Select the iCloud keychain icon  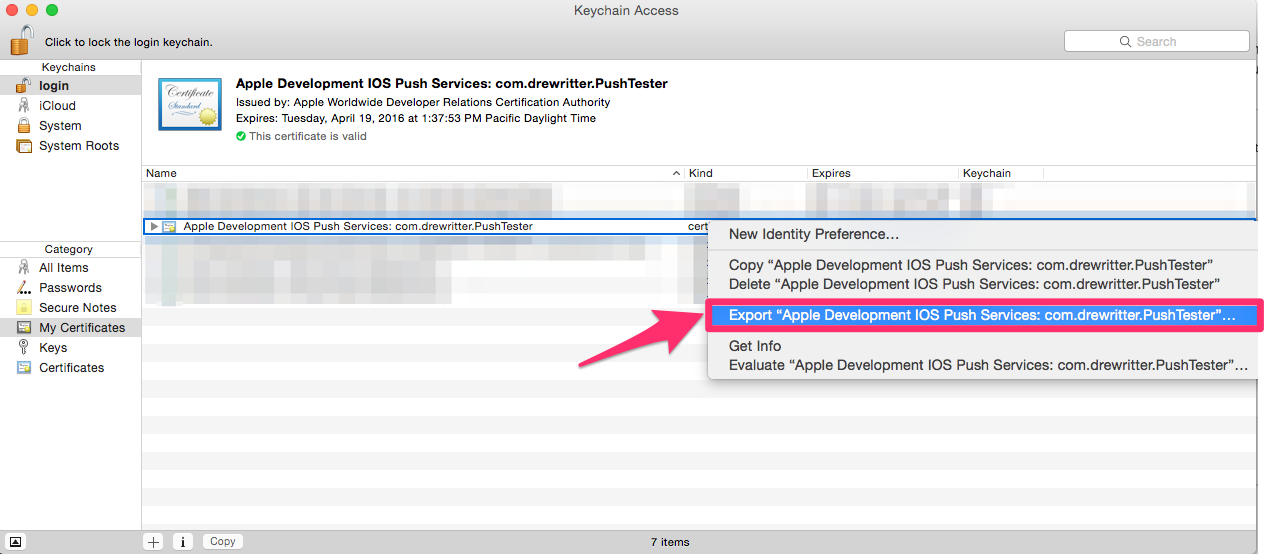coord(24,106)
